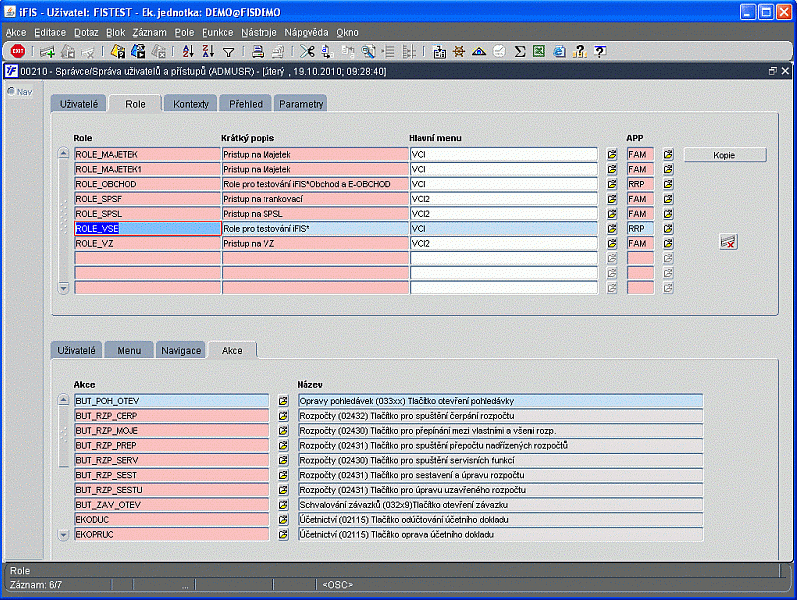Click the red EXIT toolbar icon
Screen dimensions: 797x600
[x=17, y=51]
